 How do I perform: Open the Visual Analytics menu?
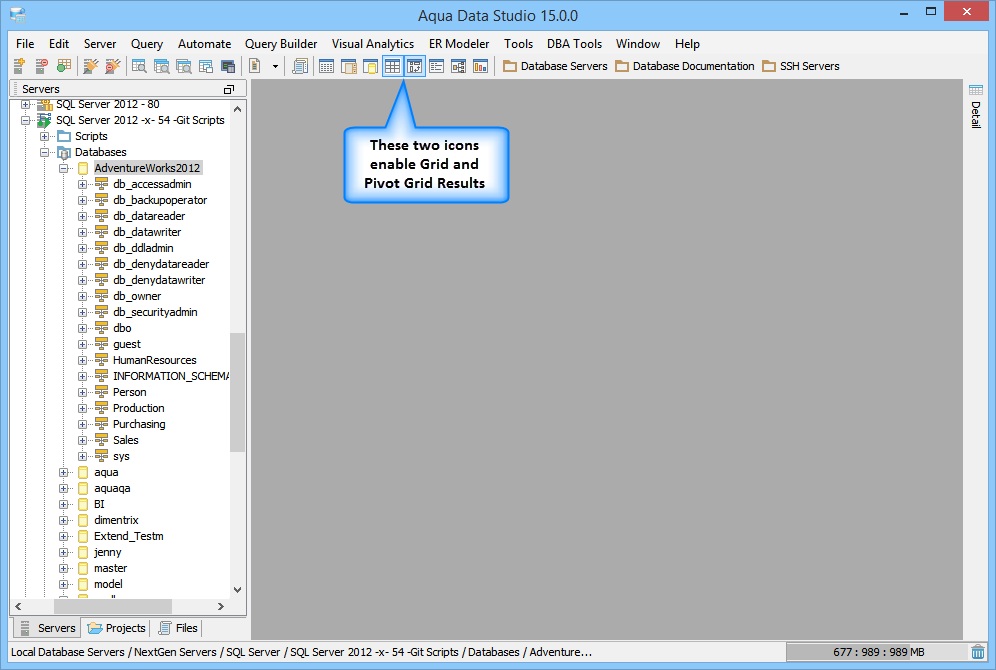(373, 44)
